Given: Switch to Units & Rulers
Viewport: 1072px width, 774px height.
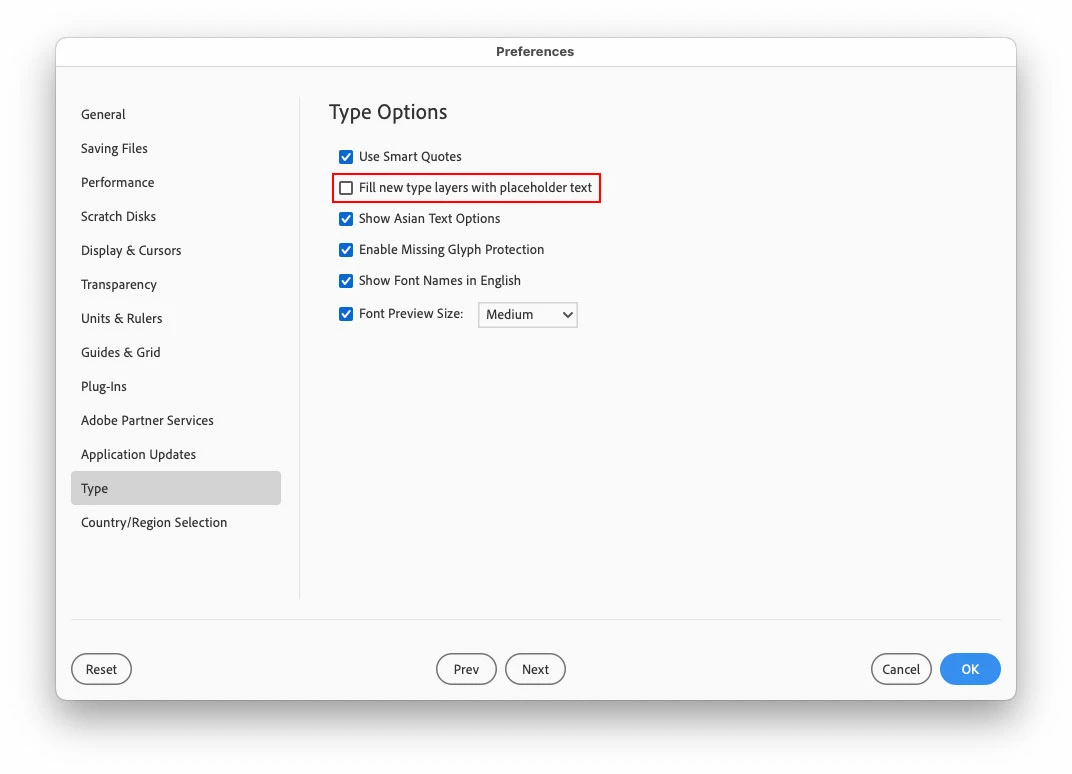Looking at the screenshot, I should coord(122,319).
